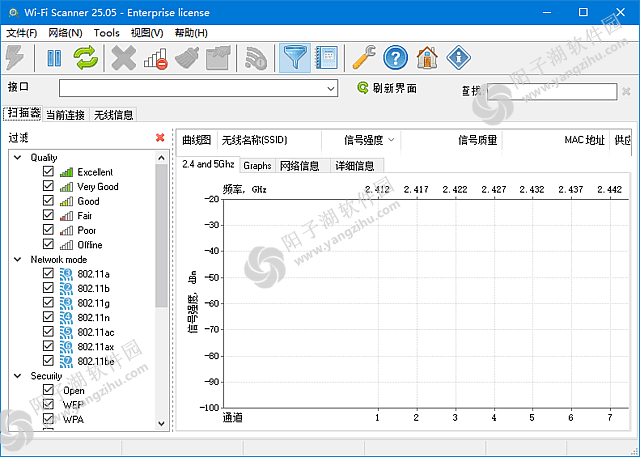Open the interface dropdown list

click(331, 89)
